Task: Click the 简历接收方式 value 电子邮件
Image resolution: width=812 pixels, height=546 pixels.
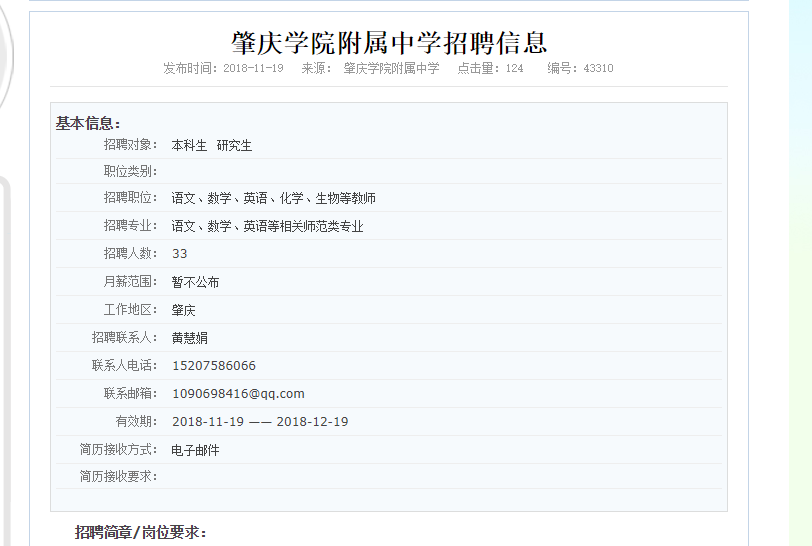Action: pos(195,451)
